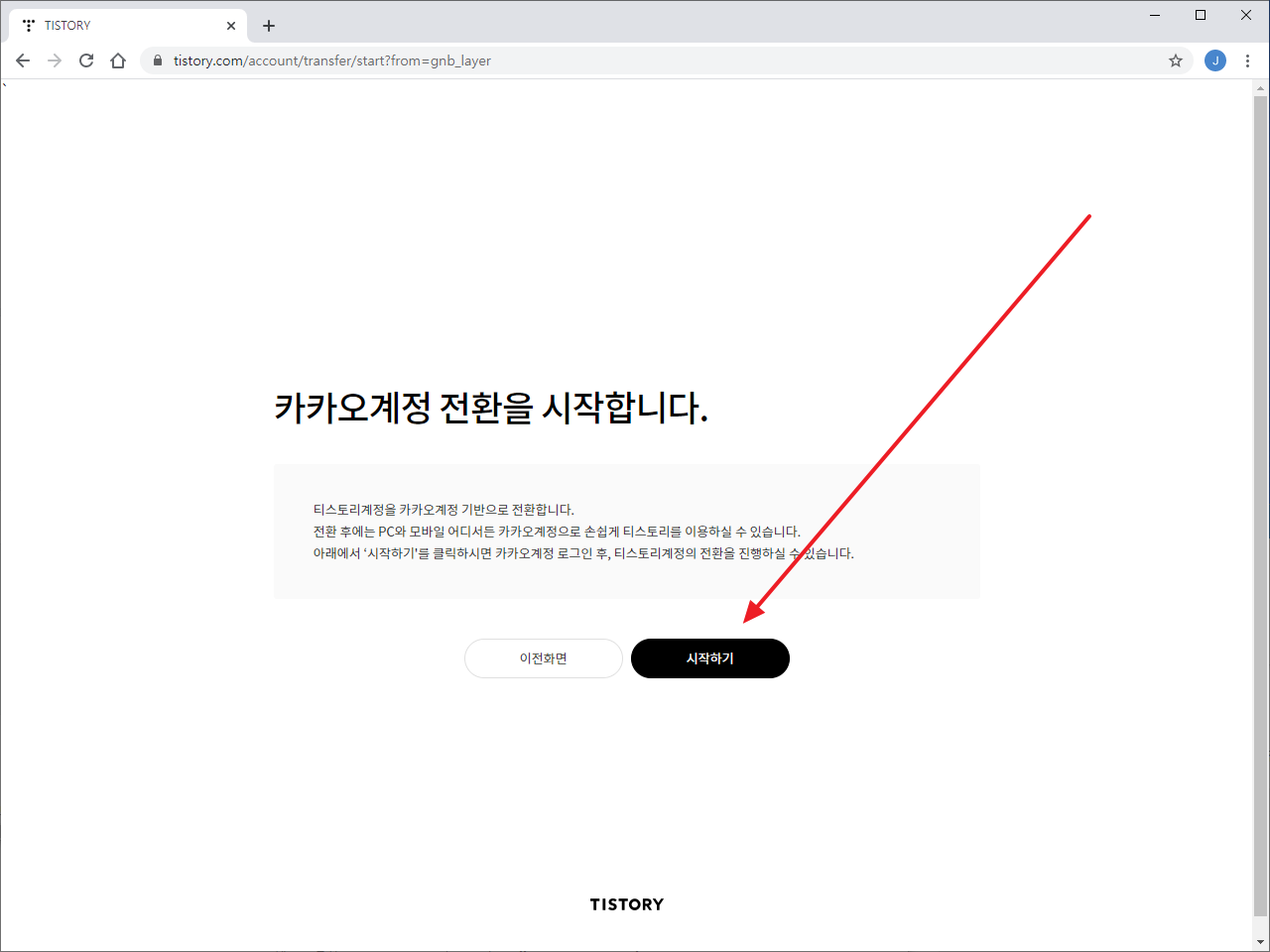This screenshot has width=1270, height=952.
Task: Minimize the Chrome window
Action: tap(1155, 15)
